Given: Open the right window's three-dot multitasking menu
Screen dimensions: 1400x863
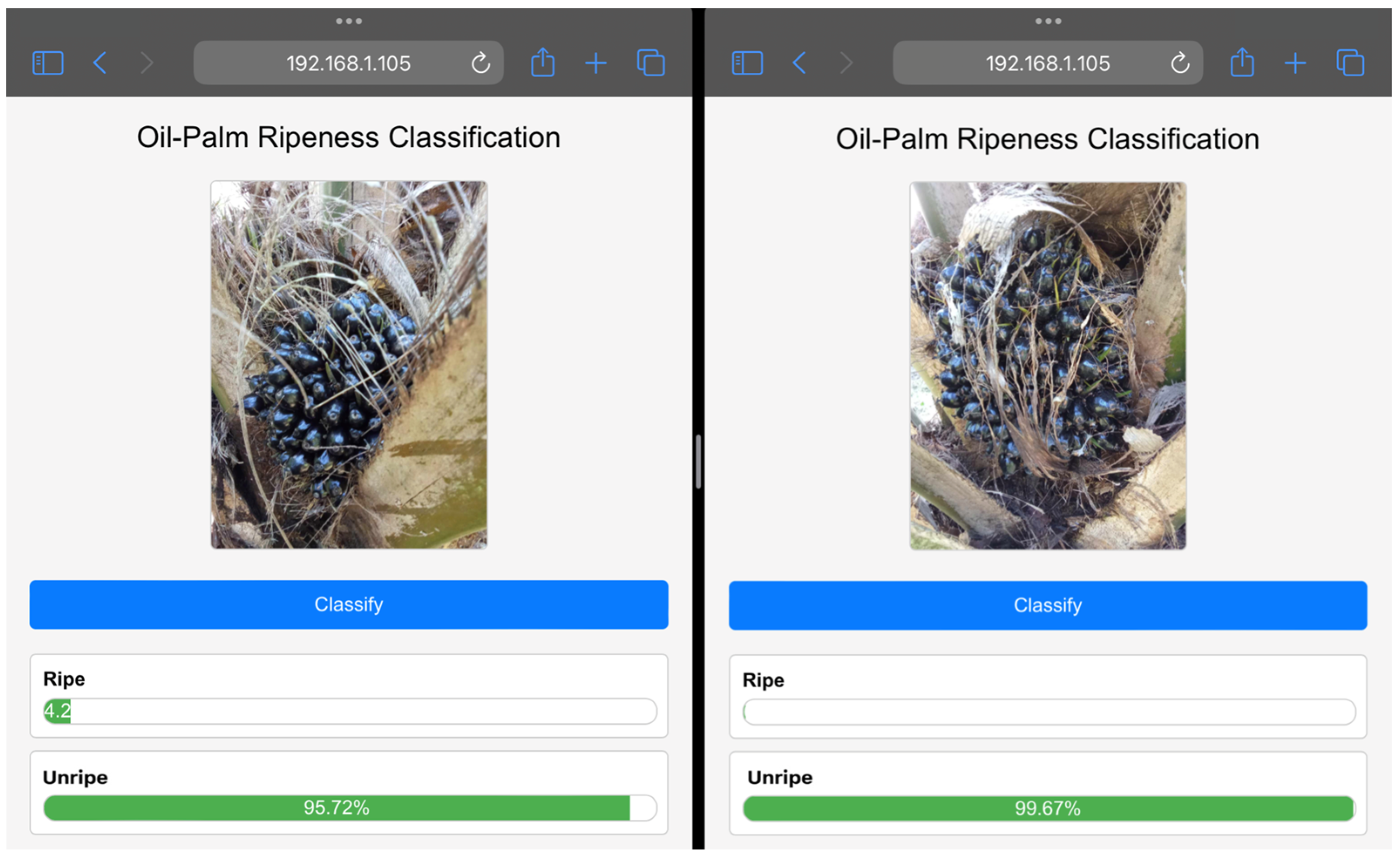Looking at the screenshot, I should click(x=1048, y=21).
